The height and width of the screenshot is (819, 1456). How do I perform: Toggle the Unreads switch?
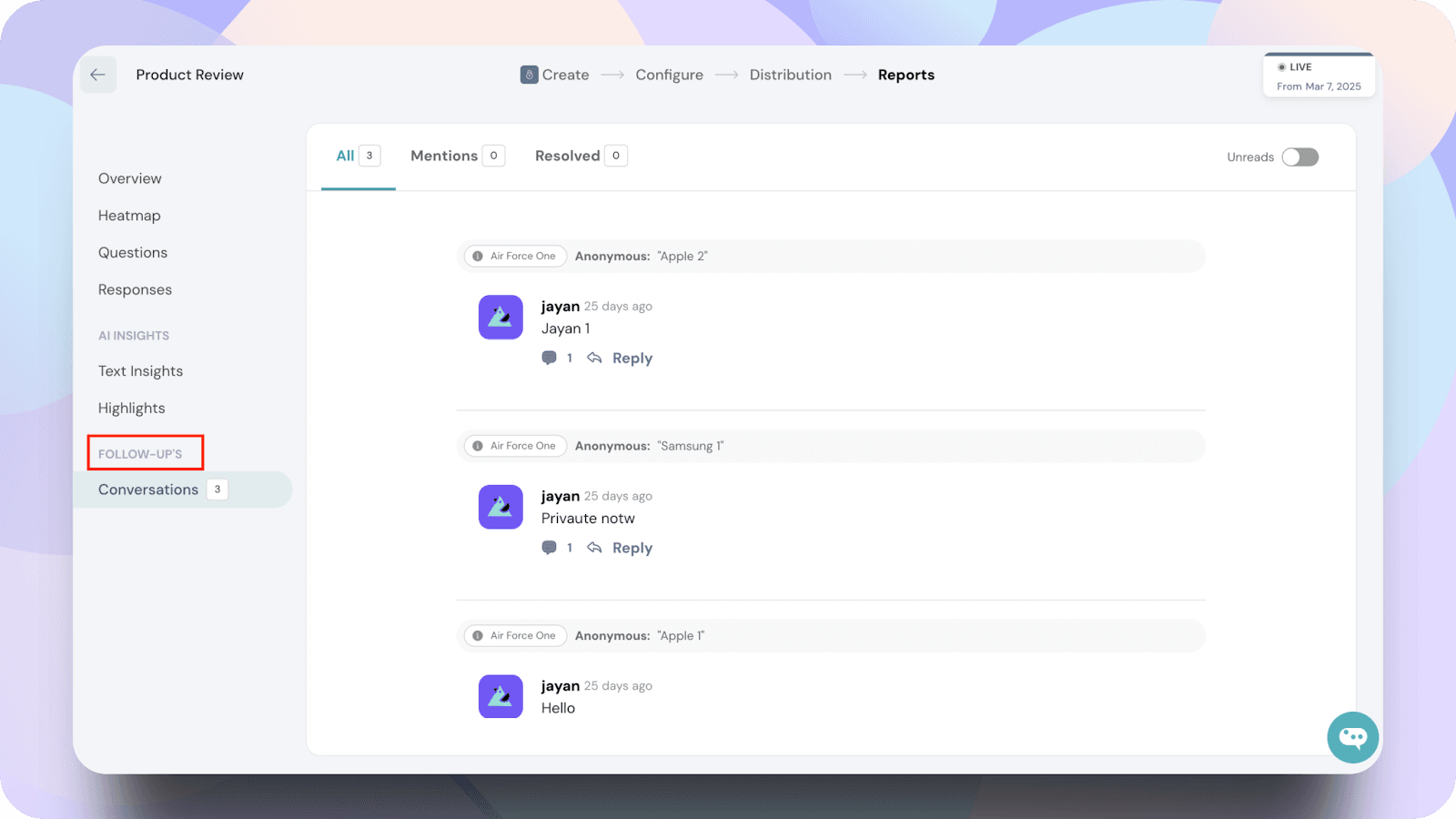click(x=1299, y=157)
